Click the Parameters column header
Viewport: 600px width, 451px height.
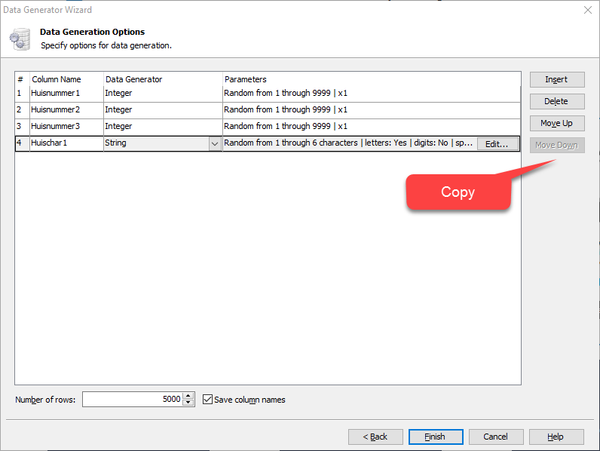[370, 78]
